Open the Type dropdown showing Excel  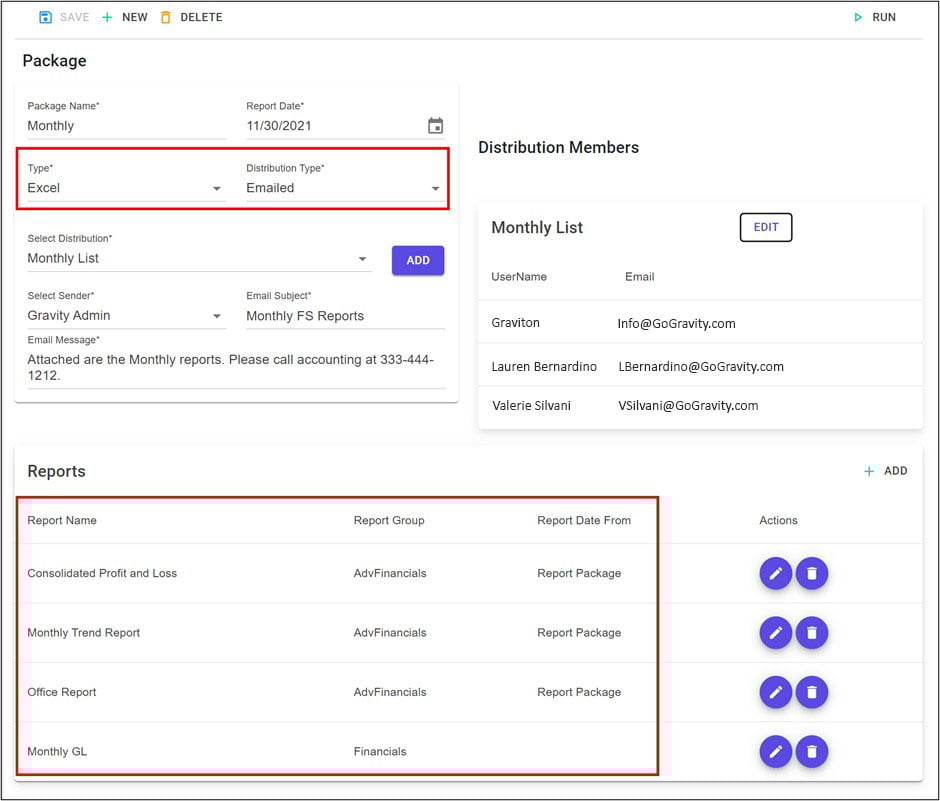coord(126,188)
